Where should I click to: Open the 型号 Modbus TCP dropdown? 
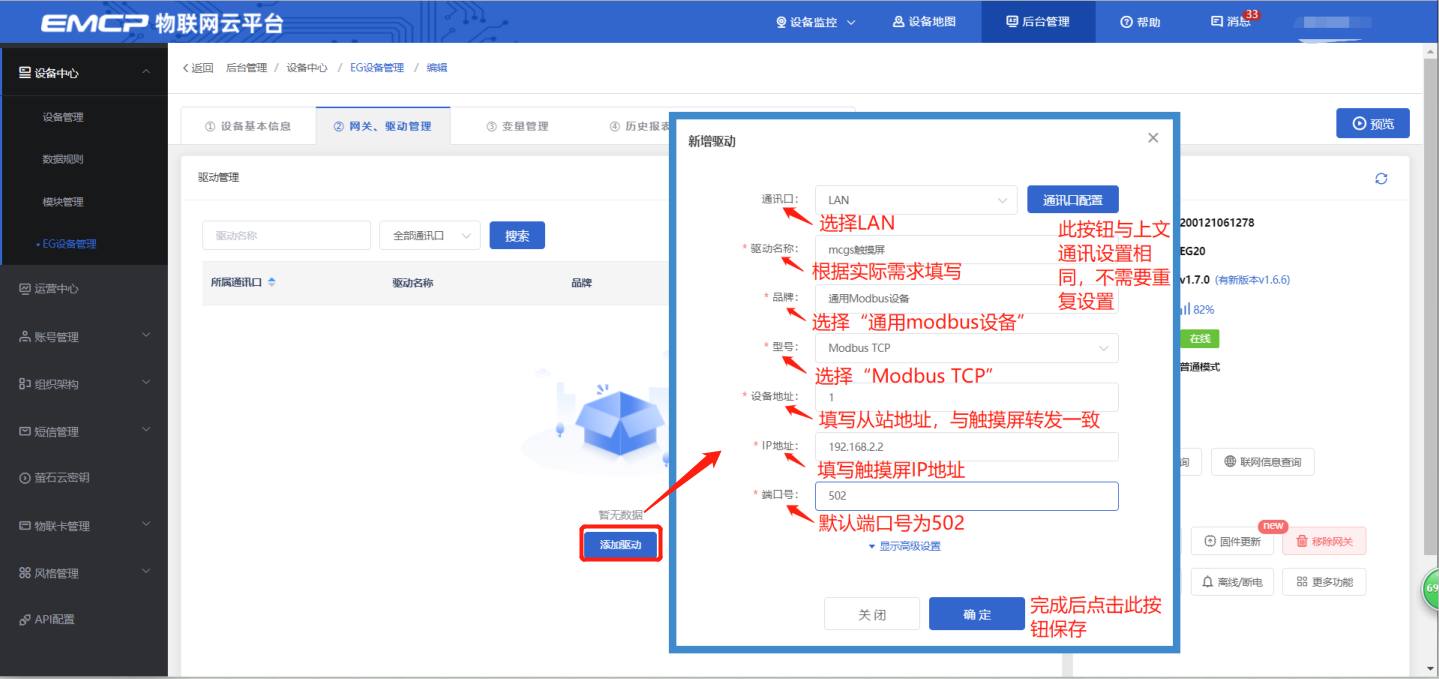[966, 348]
